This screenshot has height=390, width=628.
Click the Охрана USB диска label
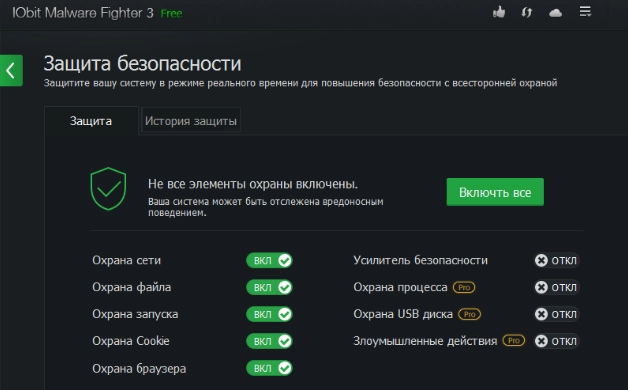point(403,314)
